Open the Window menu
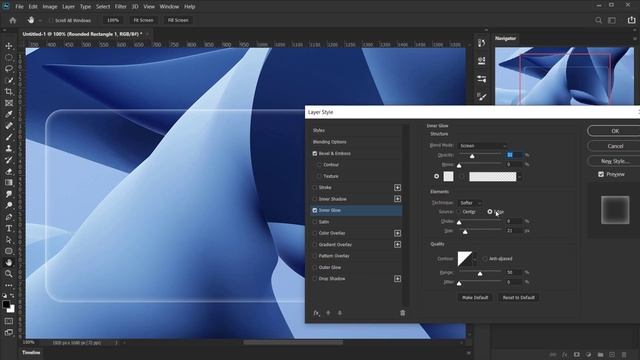The height and width of the screenshot is (360, 640). pos(169,7)
